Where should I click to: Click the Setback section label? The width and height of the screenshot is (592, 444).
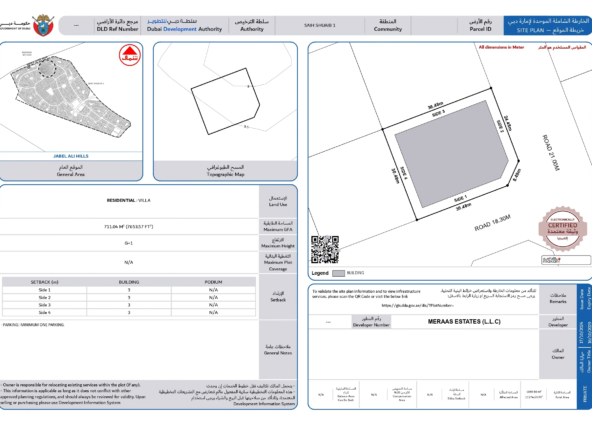[x=278, y=296]
